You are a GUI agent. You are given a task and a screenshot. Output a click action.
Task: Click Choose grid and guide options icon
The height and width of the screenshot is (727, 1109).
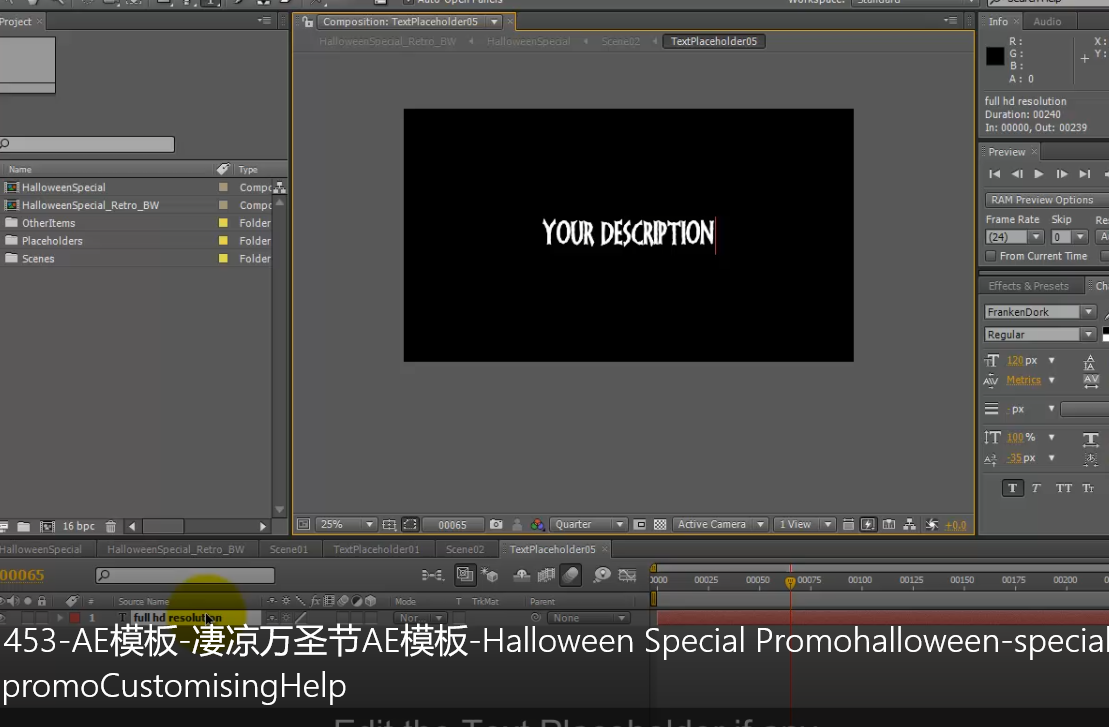click(x=389, y=524)
